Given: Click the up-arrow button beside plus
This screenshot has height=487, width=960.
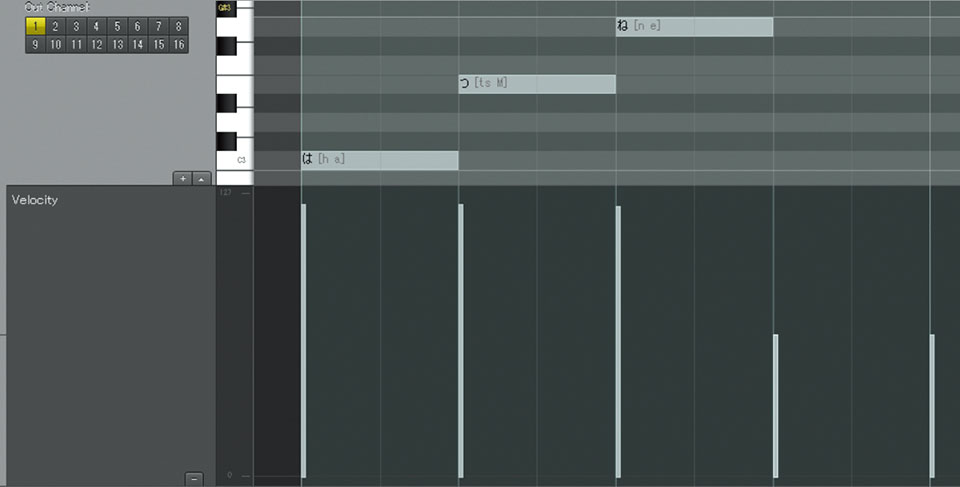Looking at the screenshot, I should tap(201, 178).
